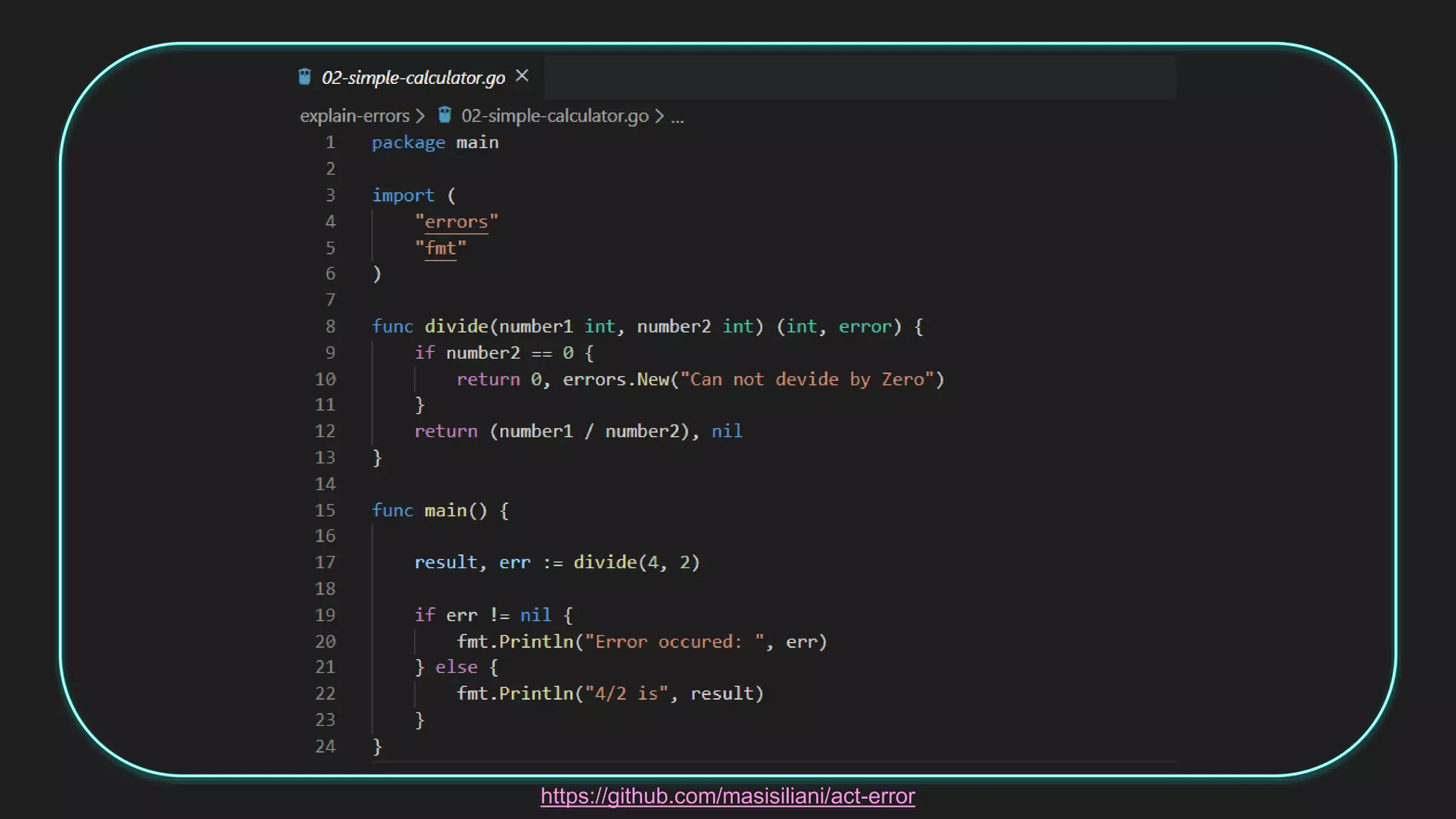Close the 02-simple-calculator.go tab
Screen dimensions: 1456x819
(522, 76)
